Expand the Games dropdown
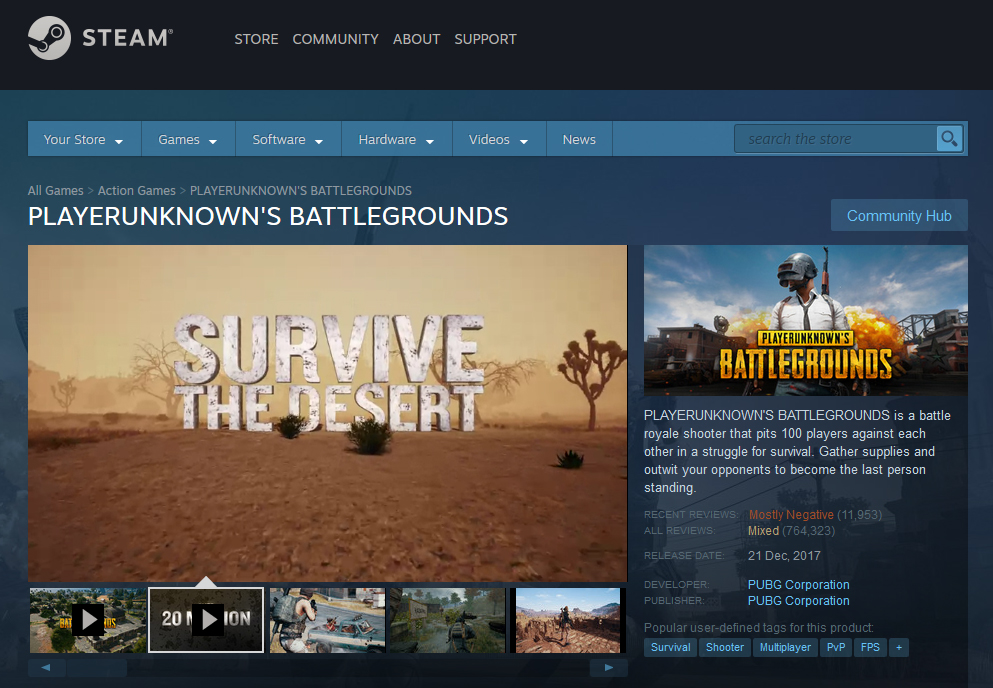The width and height of the screenshot is (993, 688). [x=187, y=139]
